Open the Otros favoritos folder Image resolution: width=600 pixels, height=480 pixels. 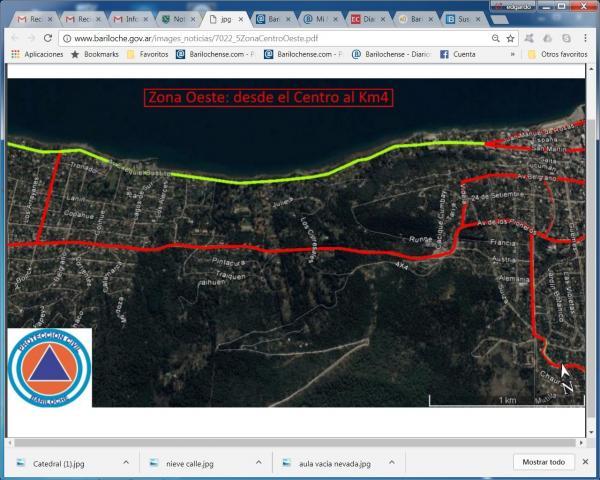[x=557, y=54]
